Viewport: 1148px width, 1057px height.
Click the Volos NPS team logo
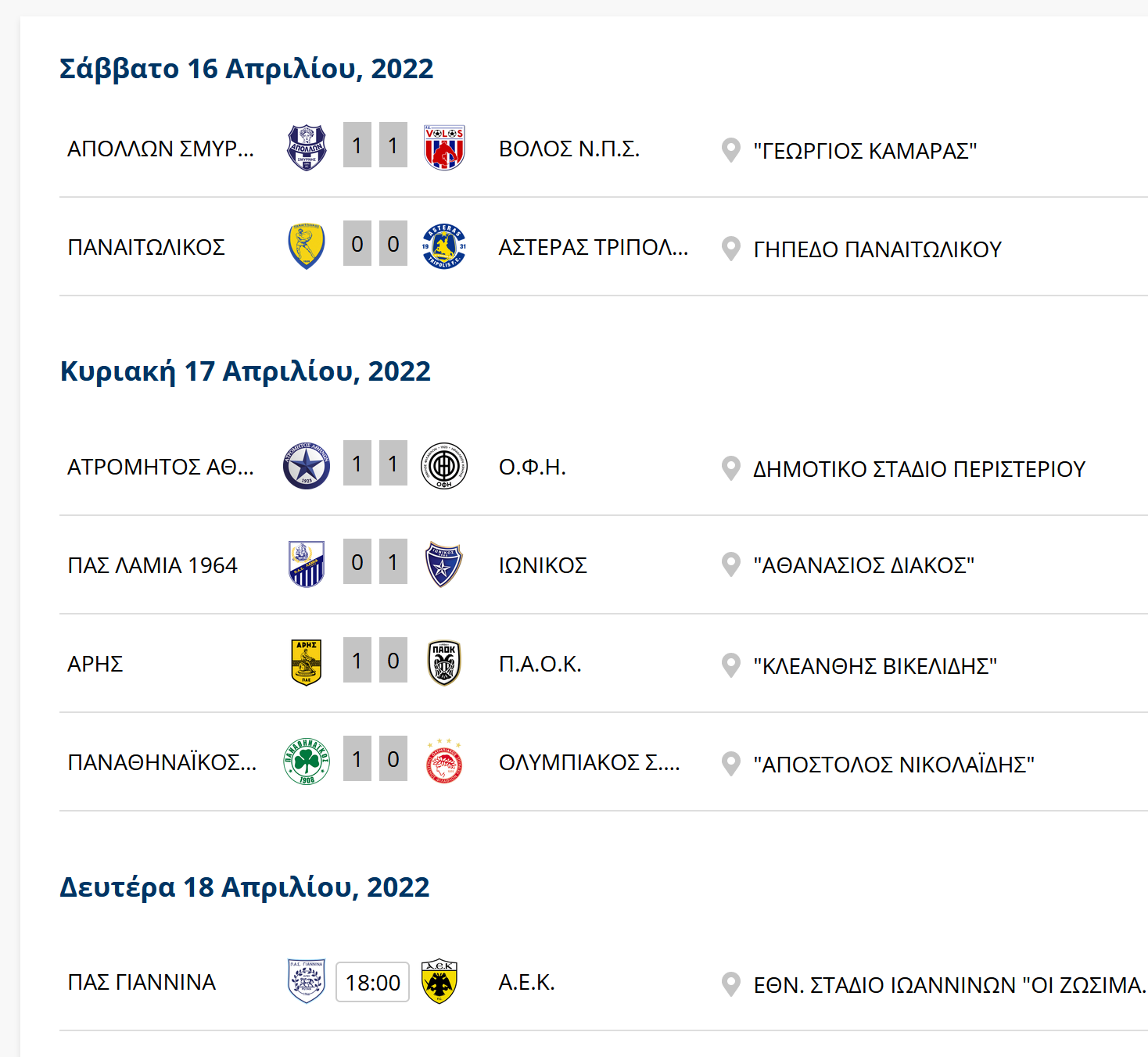[444, 147]
